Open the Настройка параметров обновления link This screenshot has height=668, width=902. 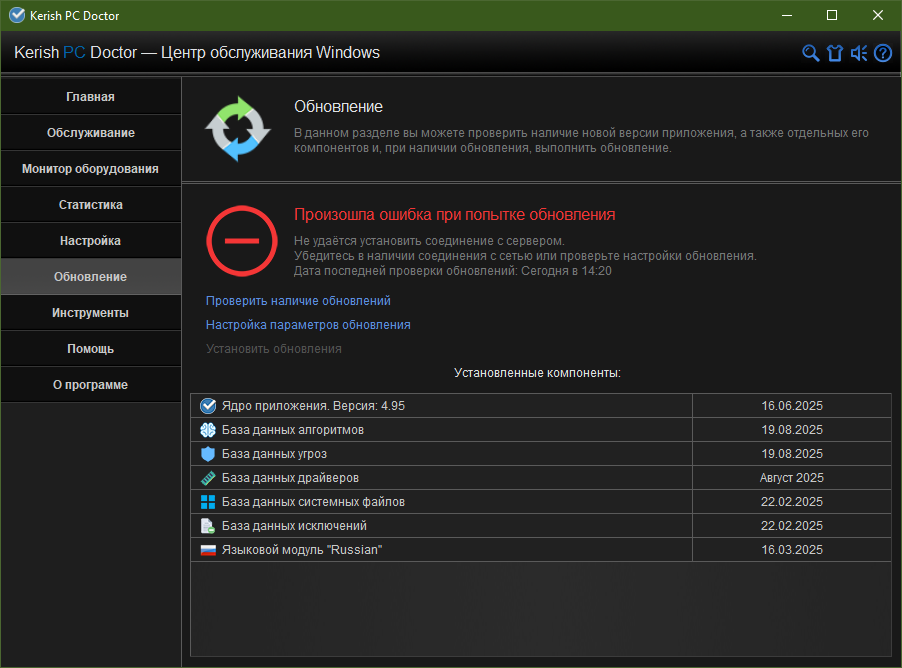pyautogui.click(x=308, y=325)
